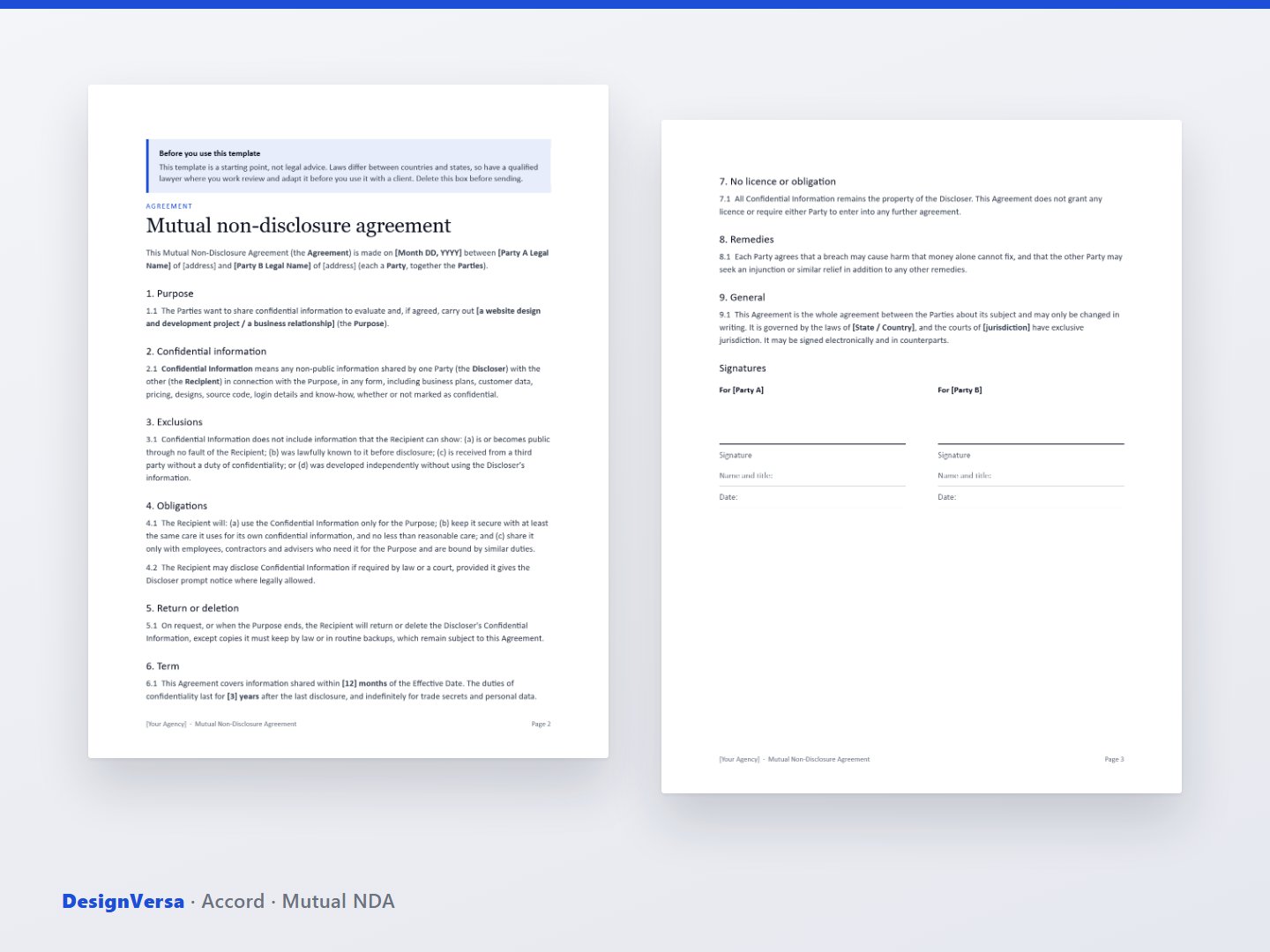Click the "9. General" section heading

742,298
